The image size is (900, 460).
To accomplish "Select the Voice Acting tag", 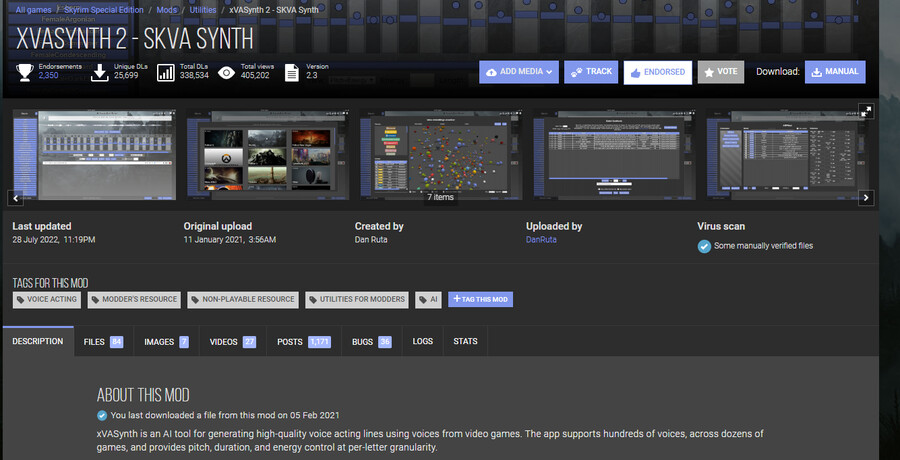I will pos(45,299).
